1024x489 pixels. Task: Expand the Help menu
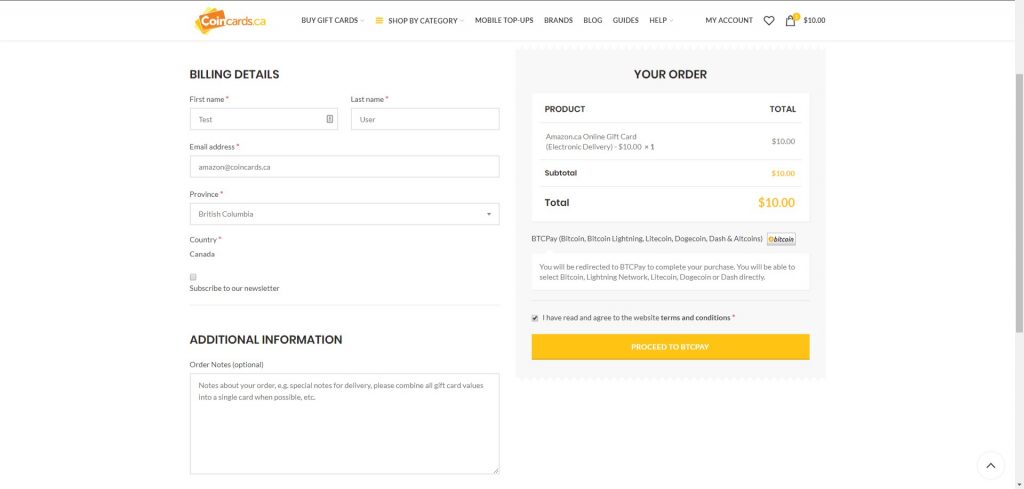click(660, 20)
